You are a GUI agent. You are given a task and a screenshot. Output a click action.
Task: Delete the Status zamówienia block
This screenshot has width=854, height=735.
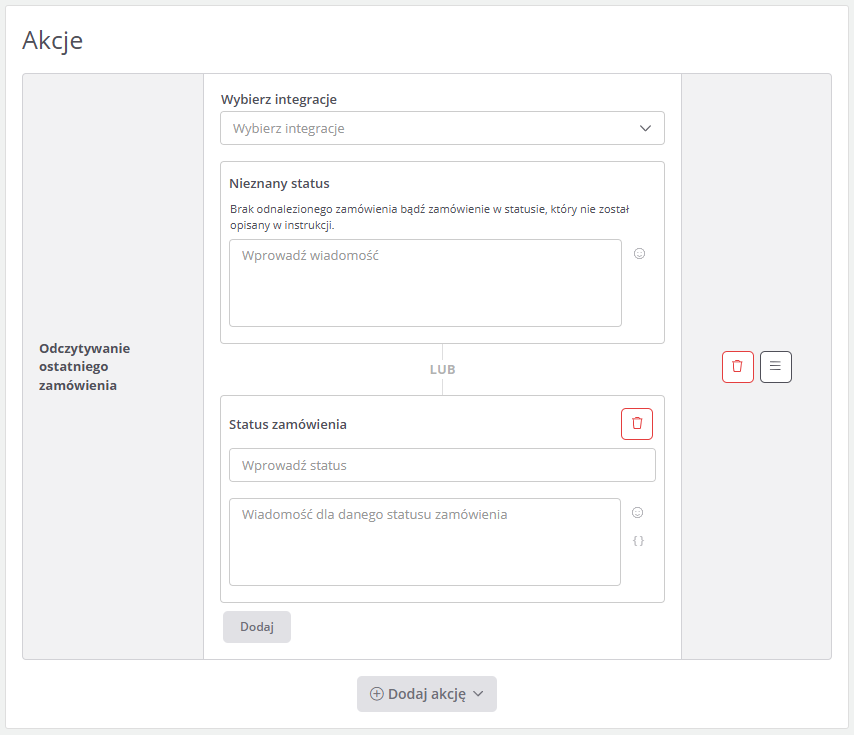[637, 424]
